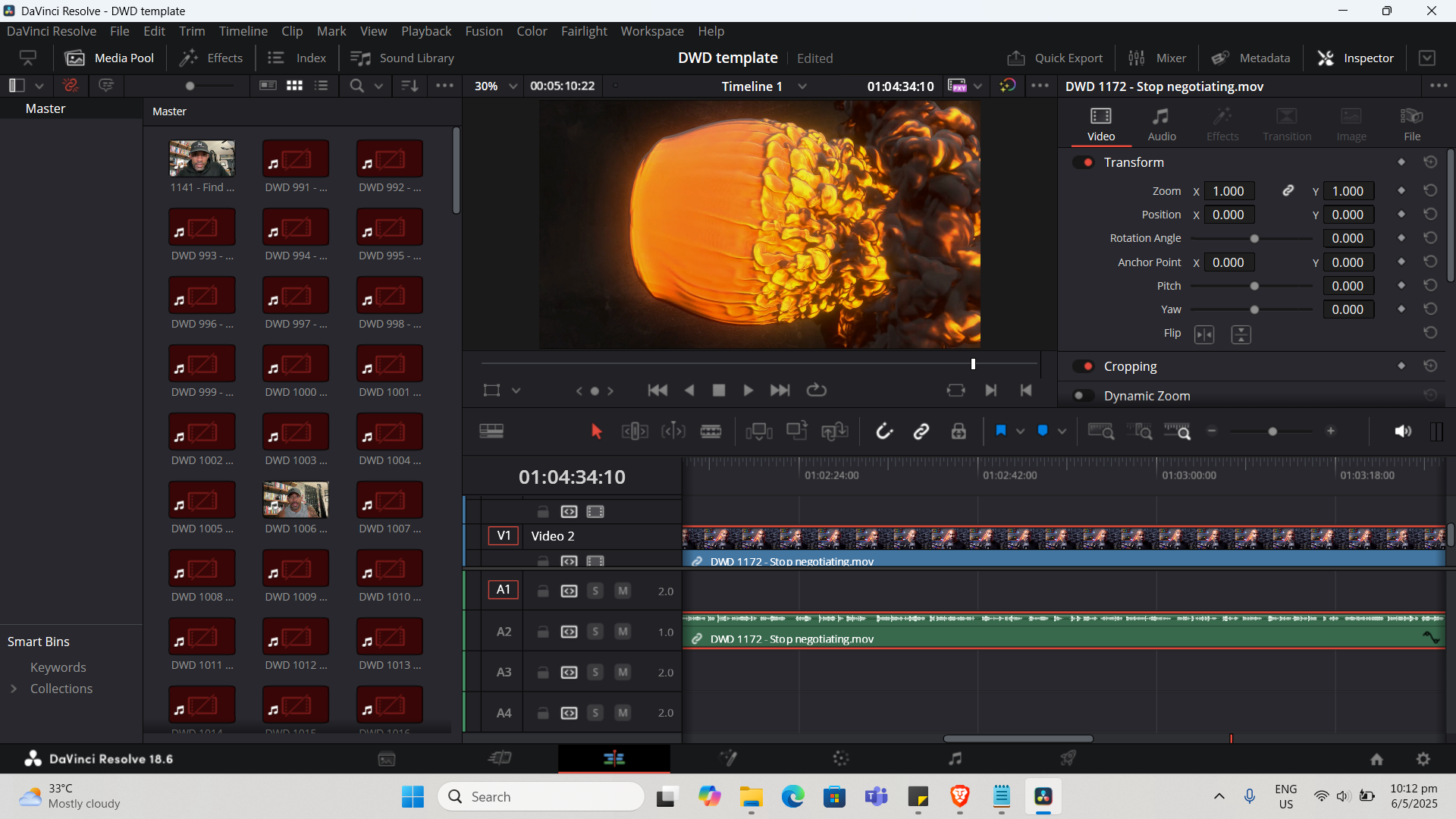Viewport: 1456px width, 819px height.
Task: Open viewer zoom 30% dropdown
Action: (513, 86)
